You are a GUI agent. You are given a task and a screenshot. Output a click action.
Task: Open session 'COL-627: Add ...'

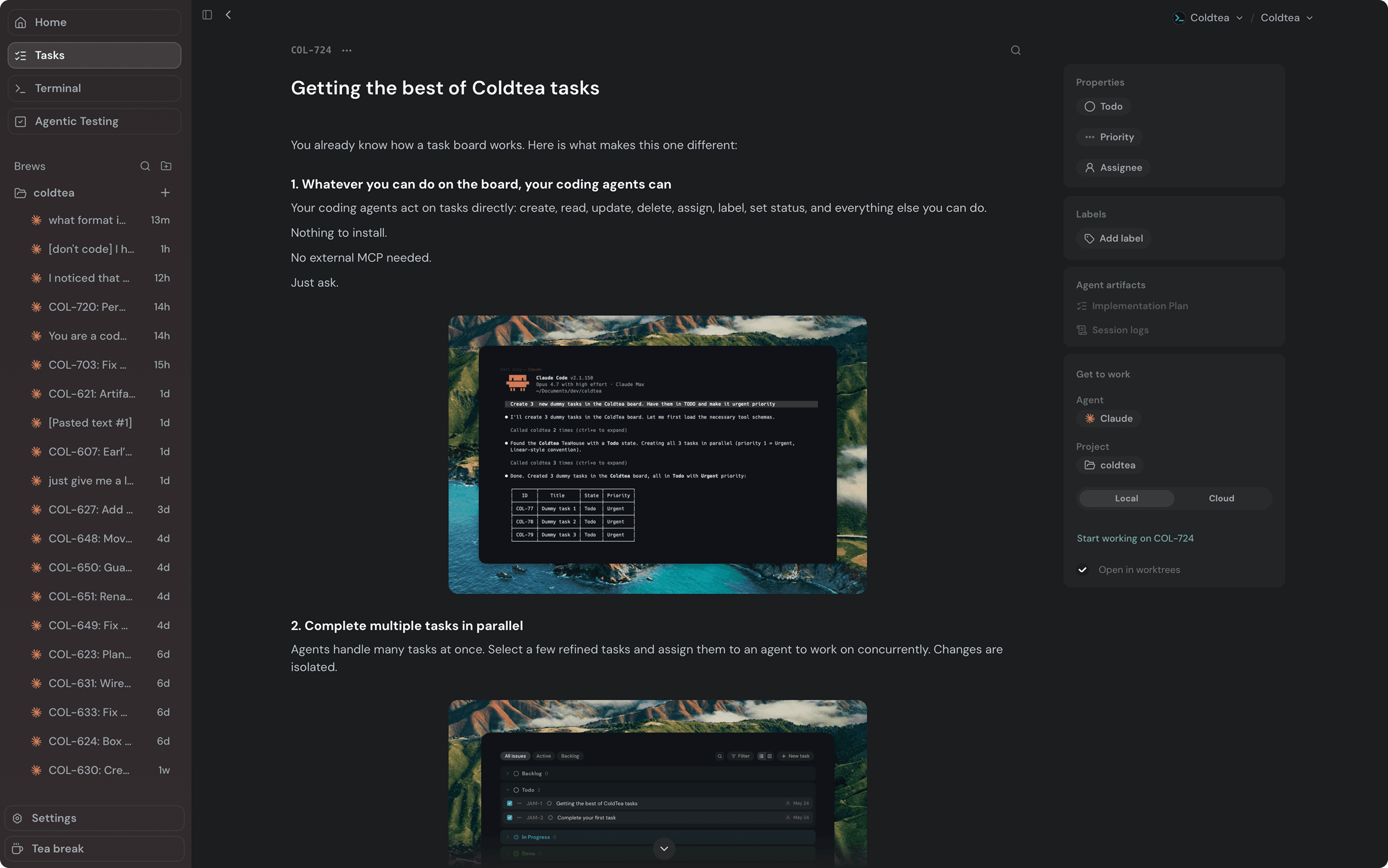point(100,510)
